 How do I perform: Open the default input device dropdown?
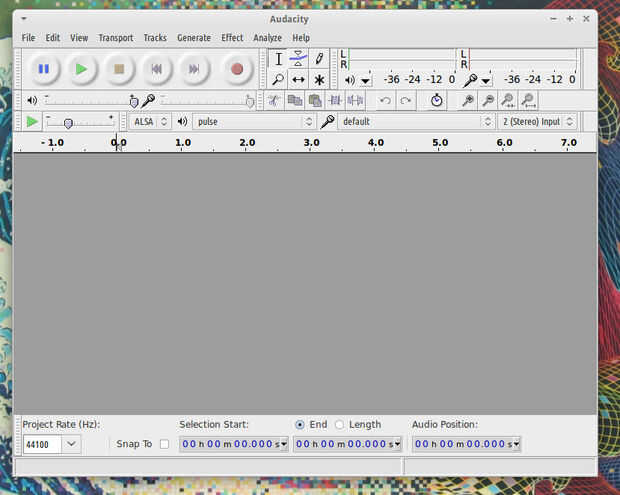pos(416,121)
